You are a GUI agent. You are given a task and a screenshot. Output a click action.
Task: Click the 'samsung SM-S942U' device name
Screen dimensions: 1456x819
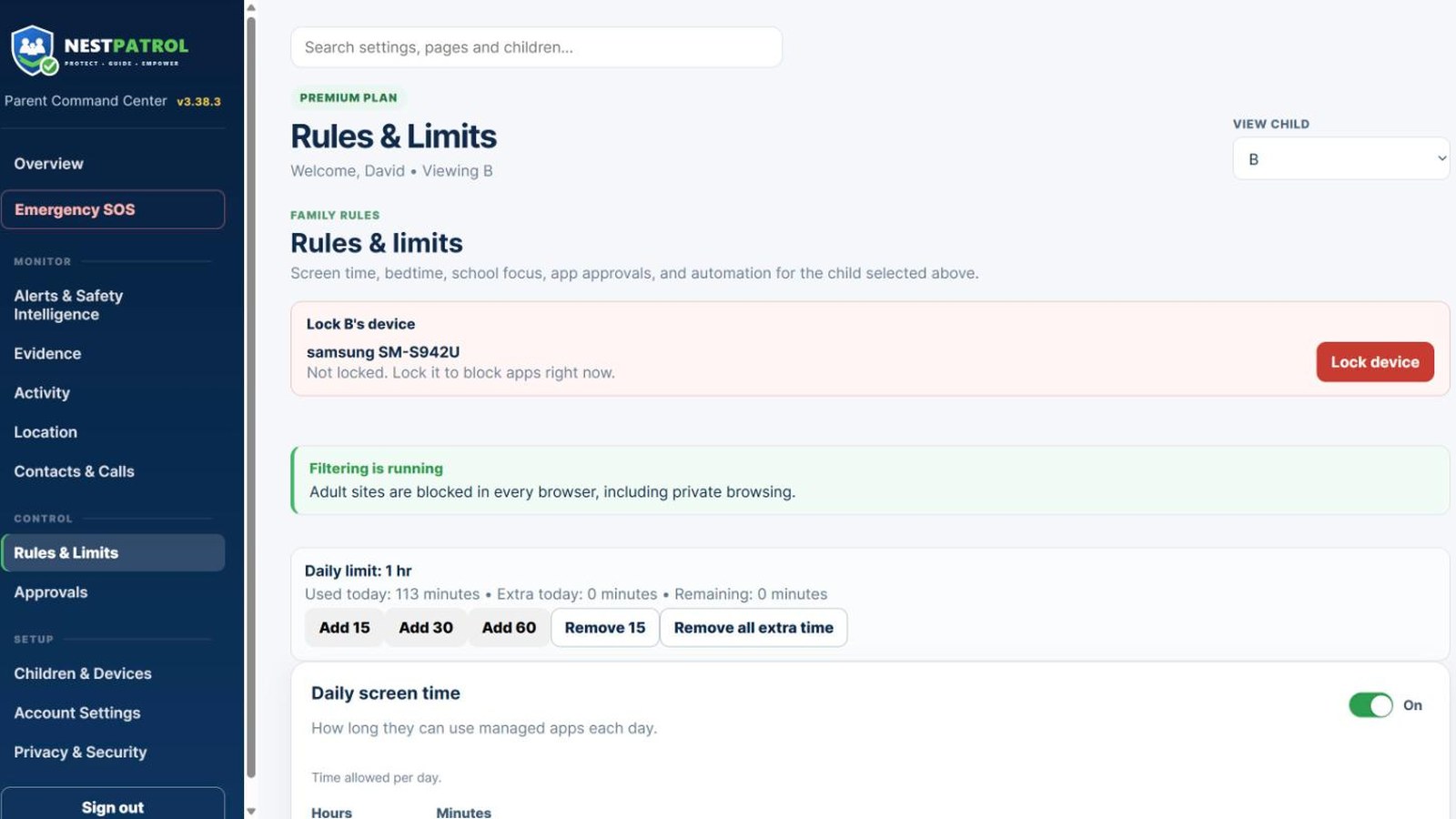click(x=383, y=352)
